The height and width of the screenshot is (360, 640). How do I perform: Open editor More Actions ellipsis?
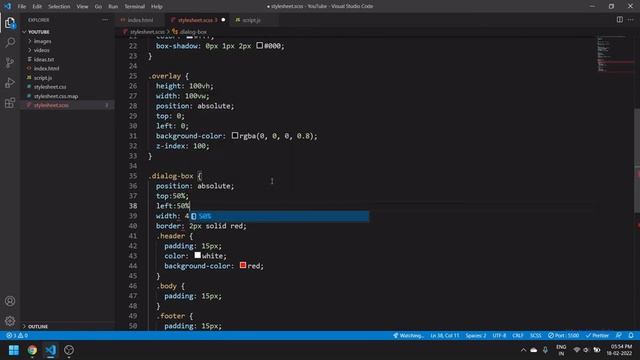click(x=631, y=20)
